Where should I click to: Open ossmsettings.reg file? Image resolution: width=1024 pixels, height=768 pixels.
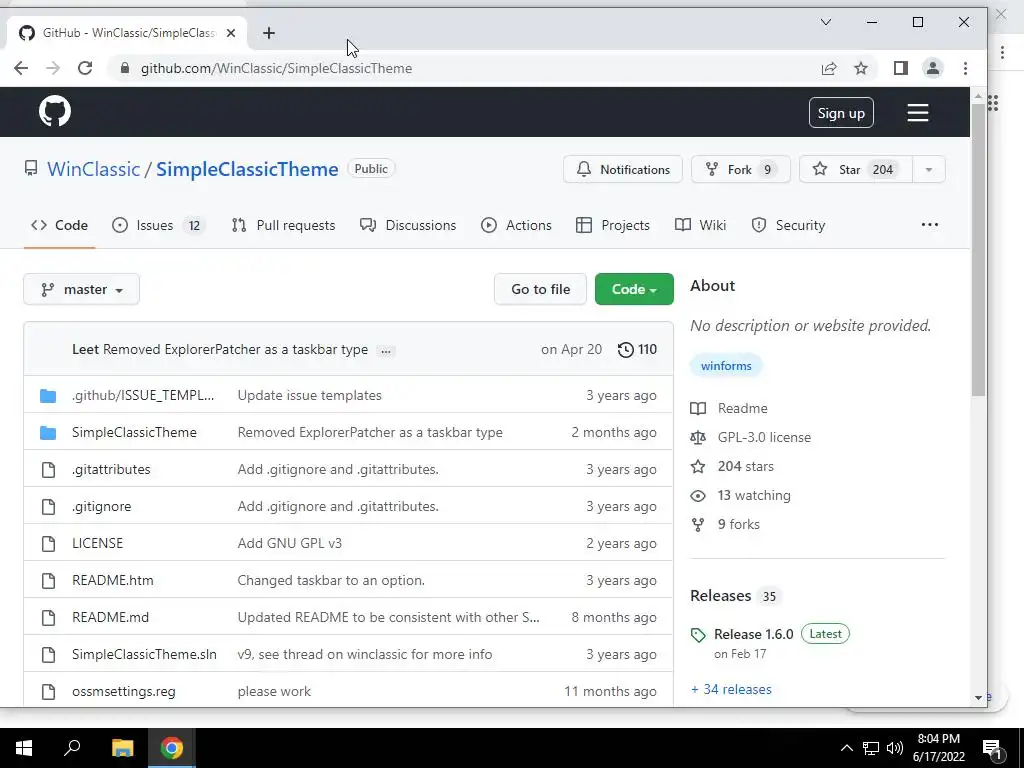click(x=123, y=691)
